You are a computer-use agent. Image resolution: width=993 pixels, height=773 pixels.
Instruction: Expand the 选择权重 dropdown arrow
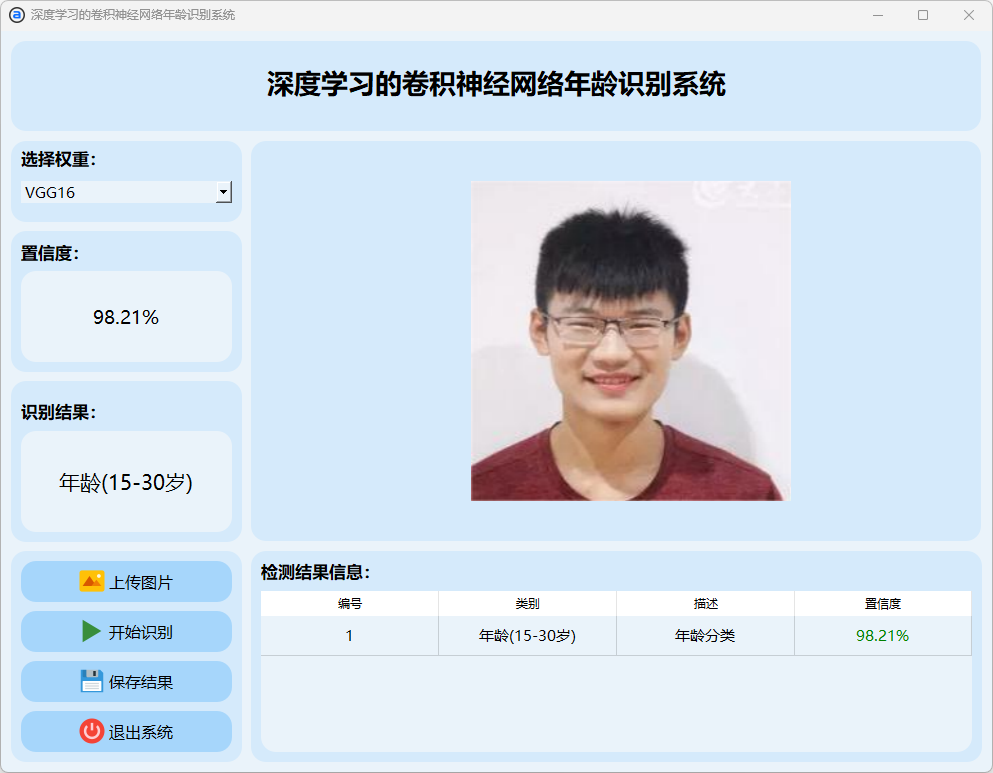(x=224, y=192)
